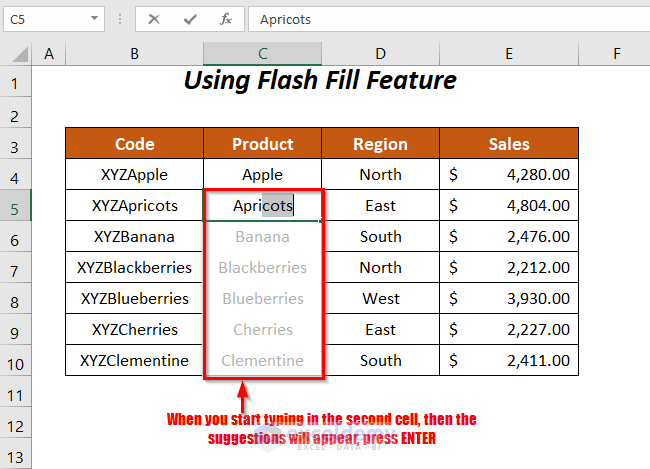This screenshot has width=650, height=469.
Task: Select Region cell 'West'
Action: [380, 299]
